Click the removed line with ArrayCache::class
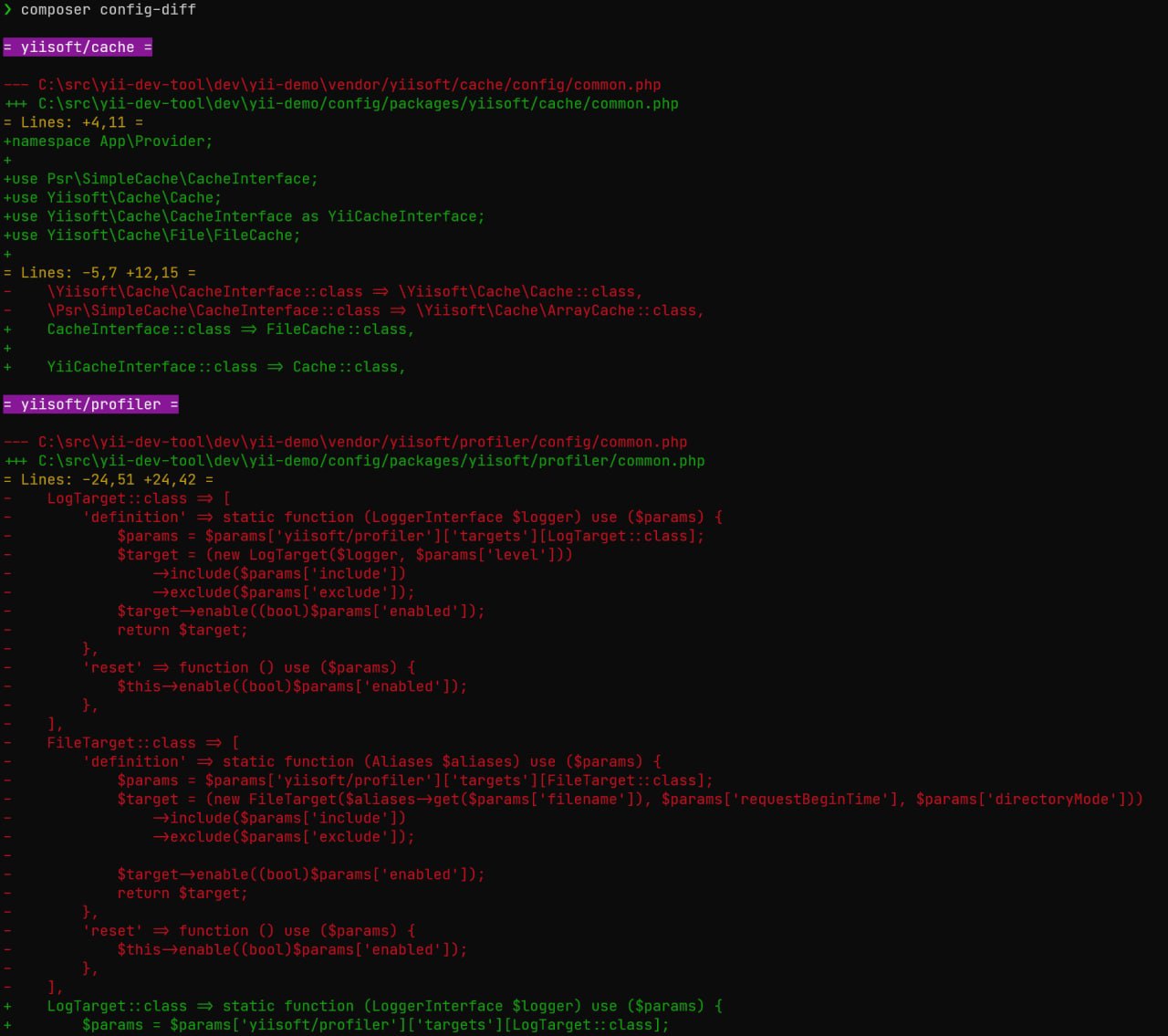 pos(354,310)
